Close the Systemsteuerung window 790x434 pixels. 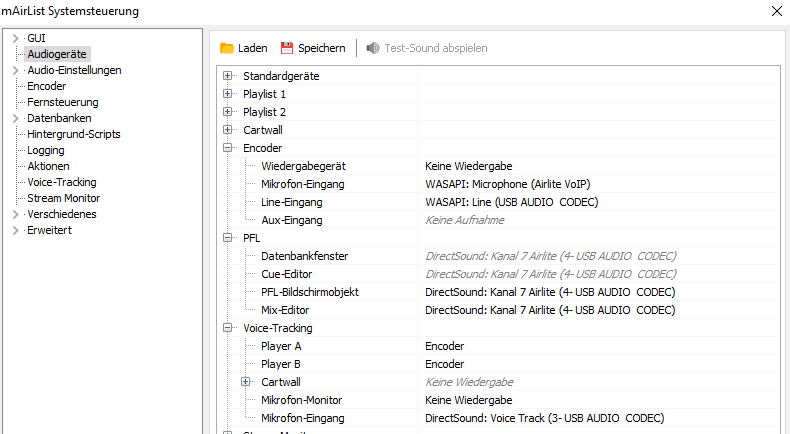point(777,11)
